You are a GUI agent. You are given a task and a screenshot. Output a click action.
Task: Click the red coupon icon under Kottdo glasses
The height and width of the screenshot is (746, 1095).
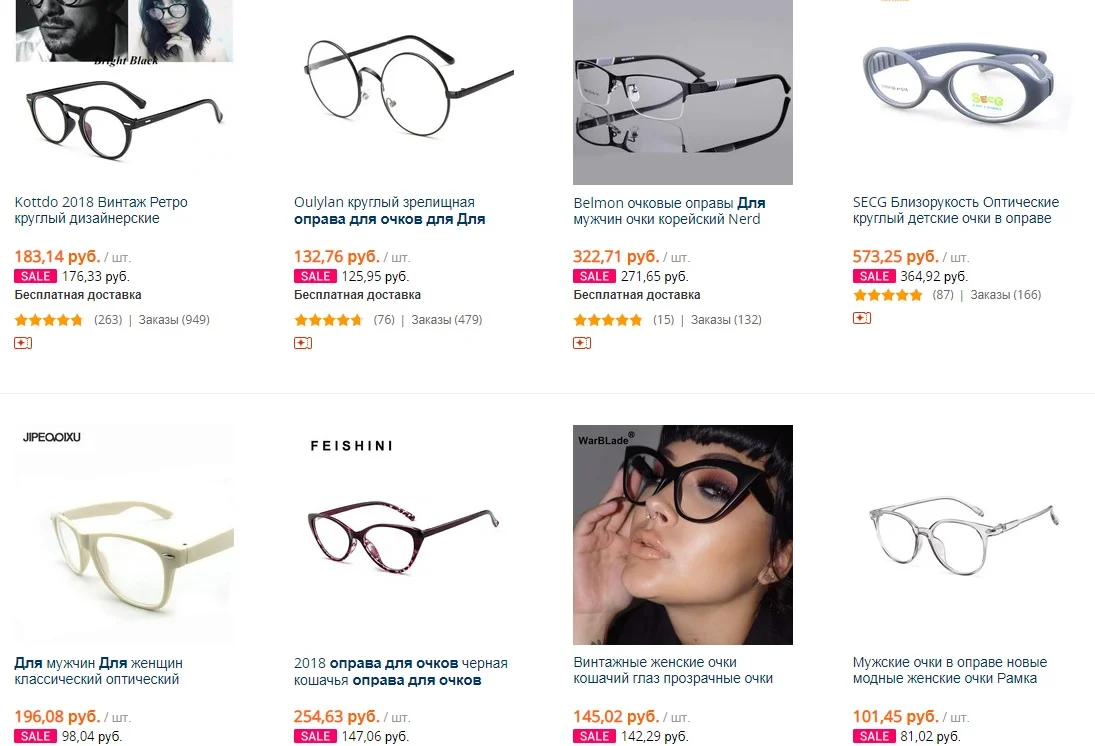[23, 343]
